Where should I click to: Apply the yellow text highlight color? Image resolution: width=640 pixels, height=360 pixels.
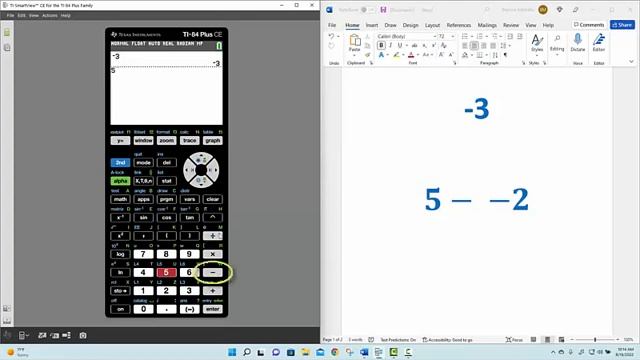tap(396, 55)
